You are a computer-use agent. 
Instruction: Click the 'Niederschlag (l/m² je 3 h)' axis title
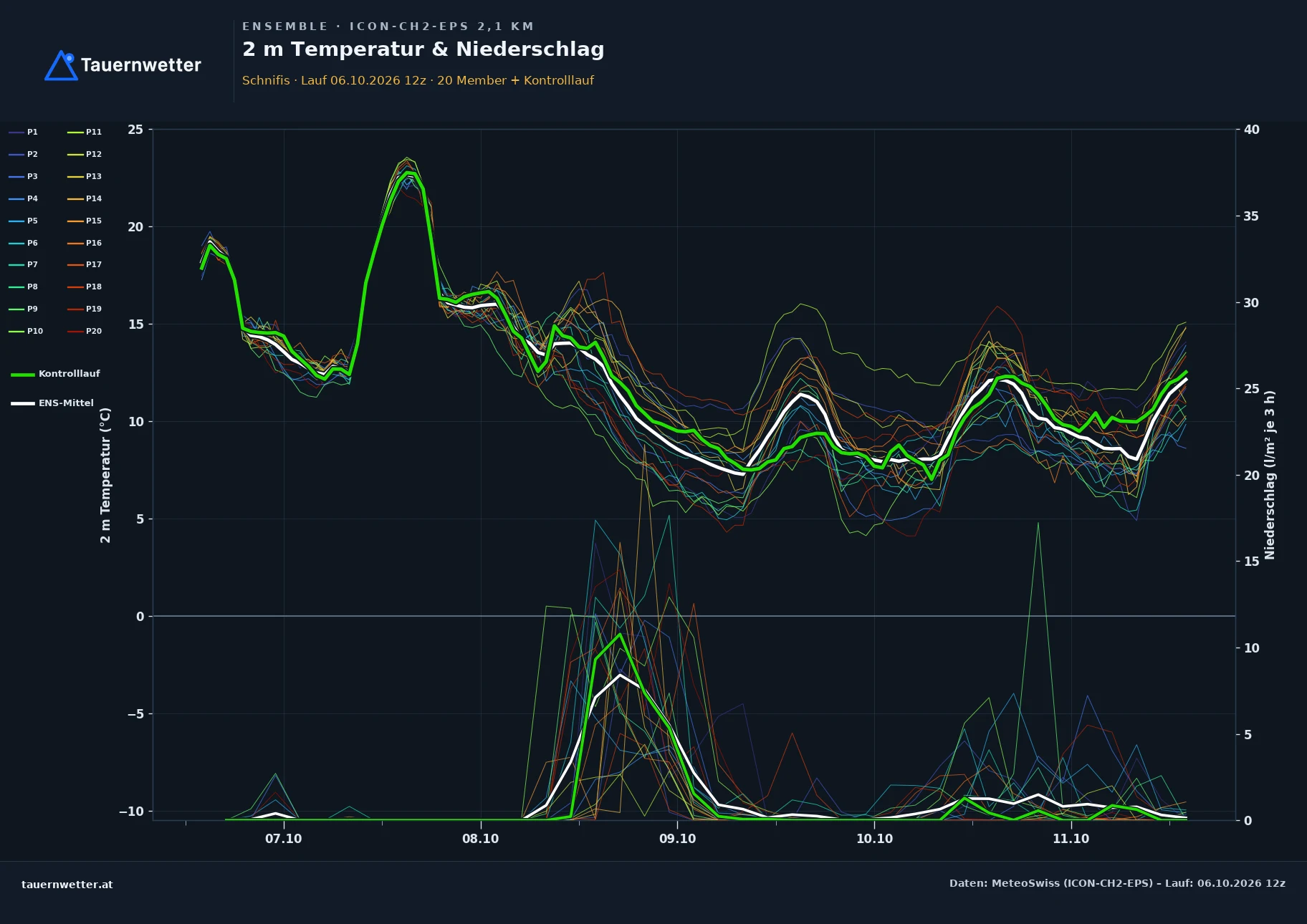click(1270, 475)
